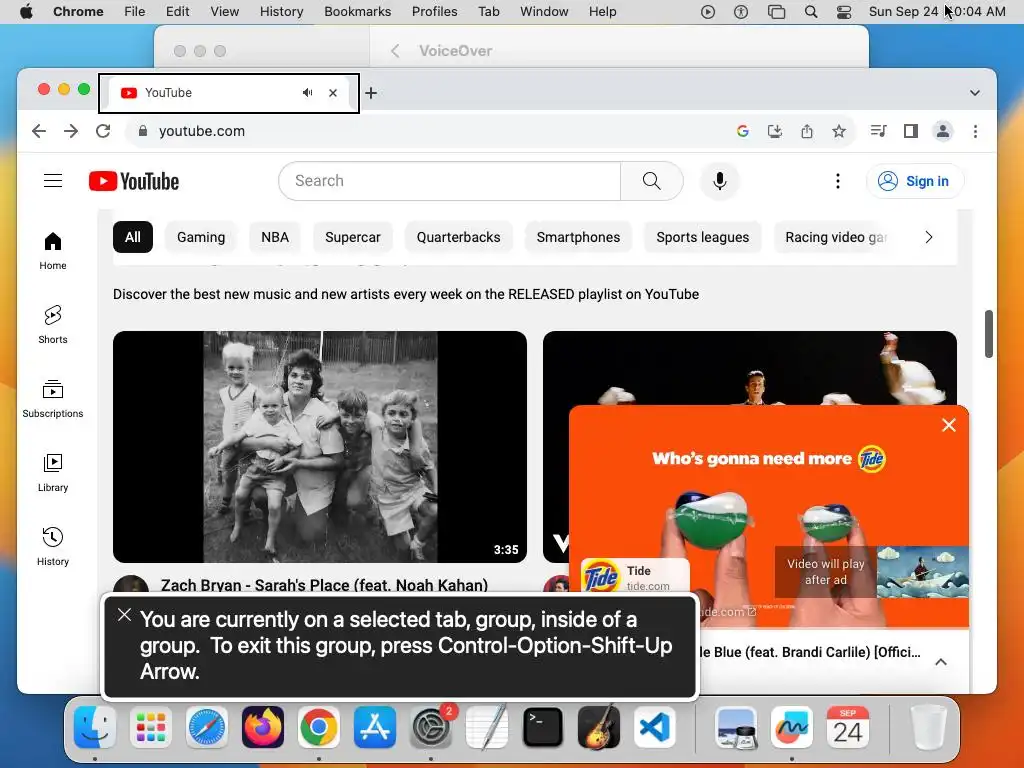Open the Accessibility shortcuts menu bar icon

point(741,12)
